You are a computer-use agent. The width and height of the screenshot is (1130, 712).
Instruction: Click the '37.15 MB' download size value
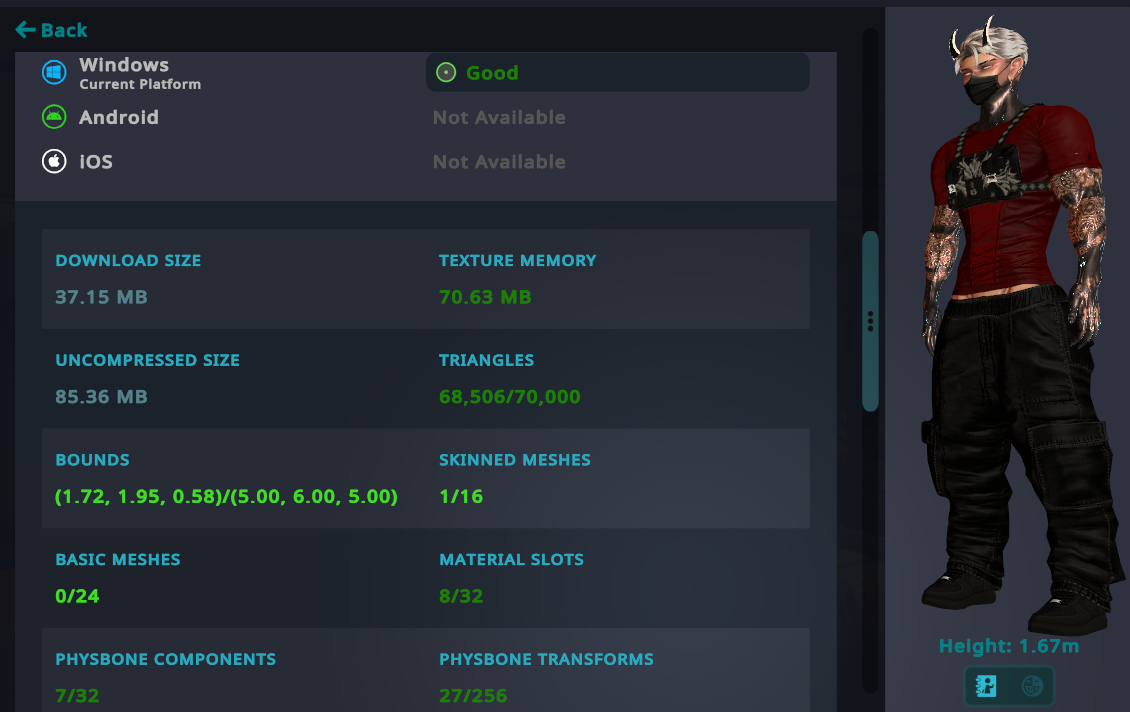tap(102, 297)
